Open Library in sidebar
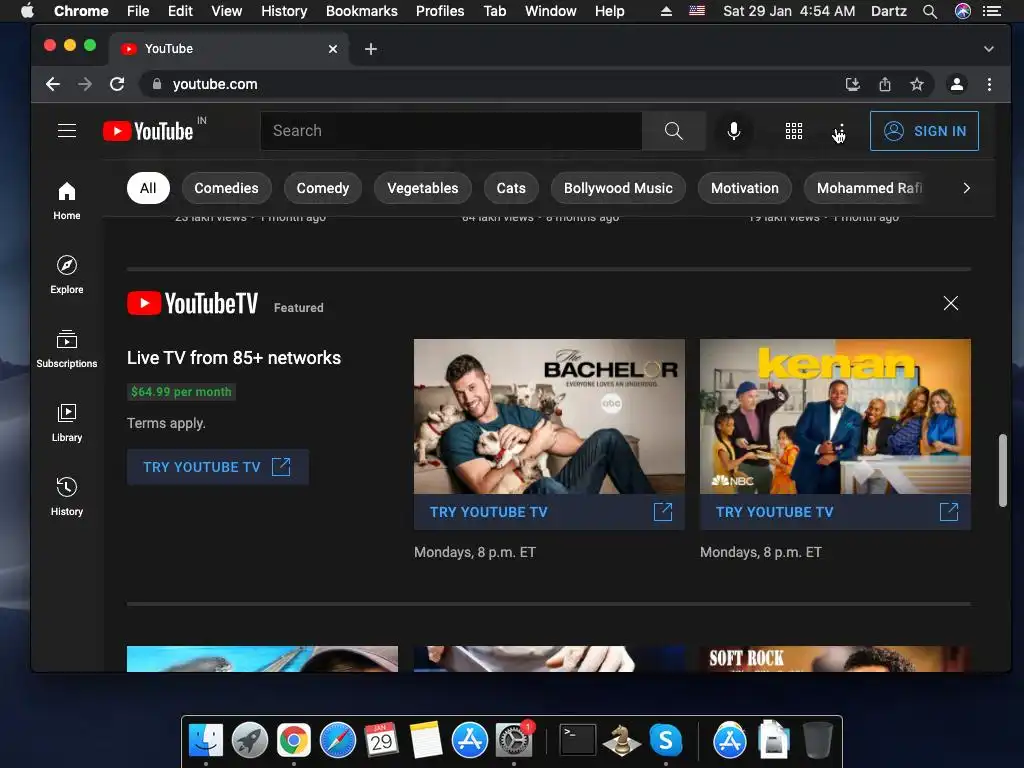This screenshot has height=768, width=1024. (67, 423)
